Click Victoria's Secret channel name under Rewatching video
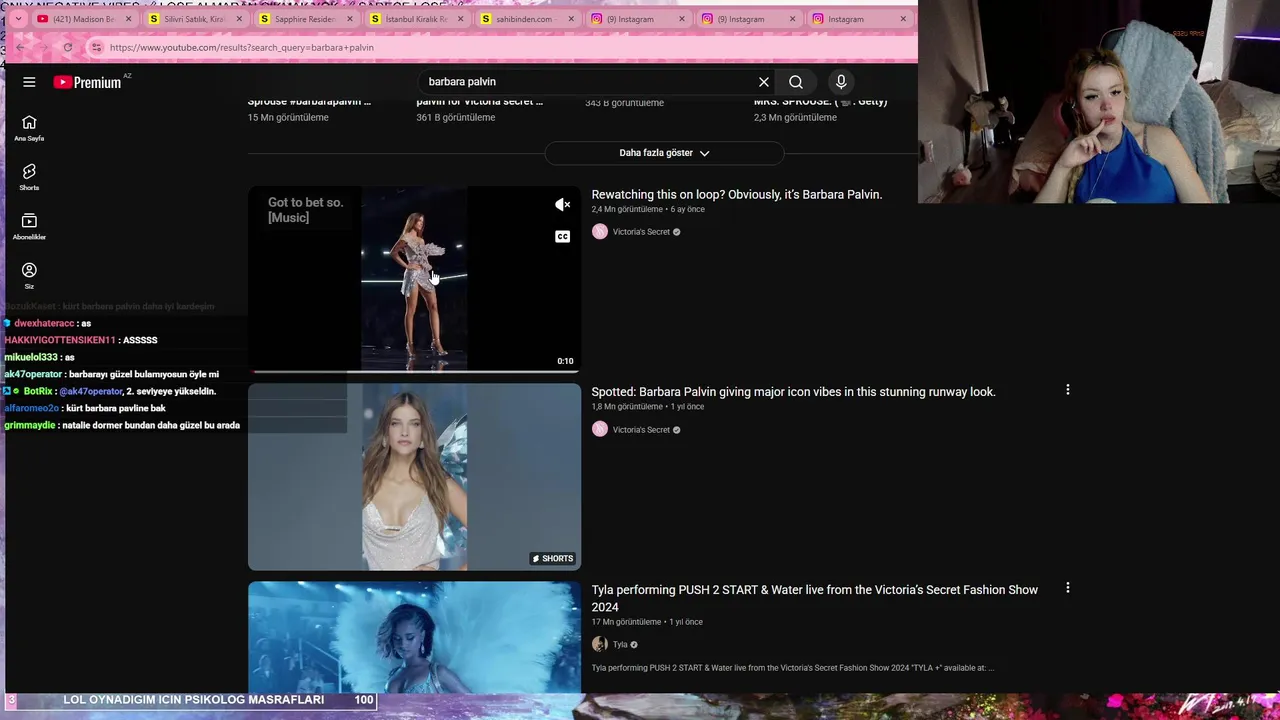Image resolution: width=1280 pixels, height=720 pixels. tap(641, 232)
